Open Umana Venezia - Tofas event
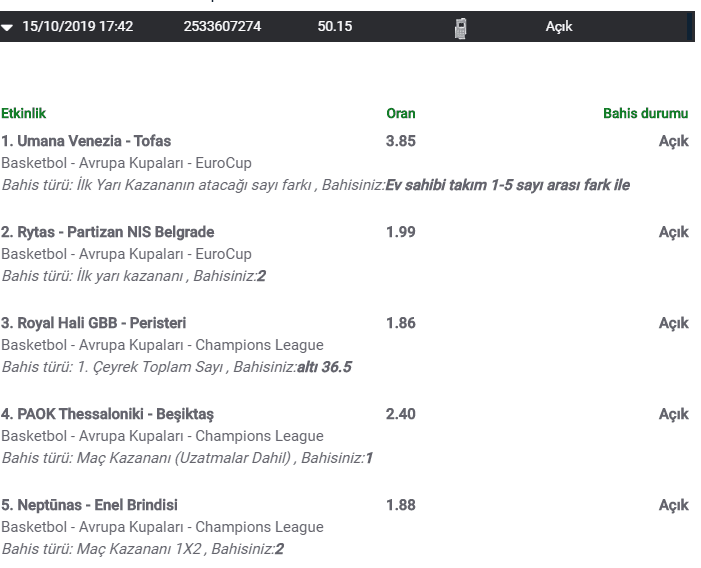This screenshot has width=701, height=568. coord(86,141)
